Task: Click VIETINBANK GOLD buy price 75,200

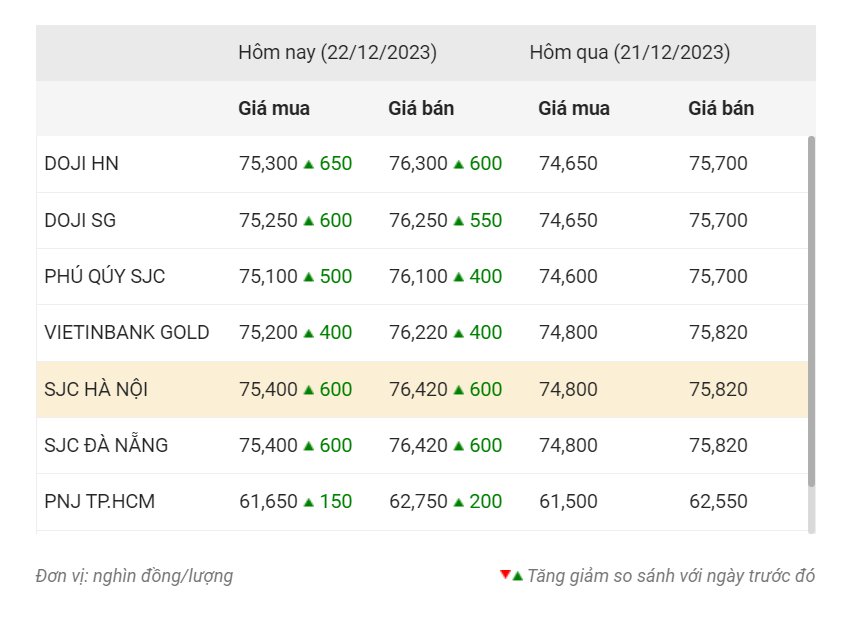Action: click(x=268, y=332)
